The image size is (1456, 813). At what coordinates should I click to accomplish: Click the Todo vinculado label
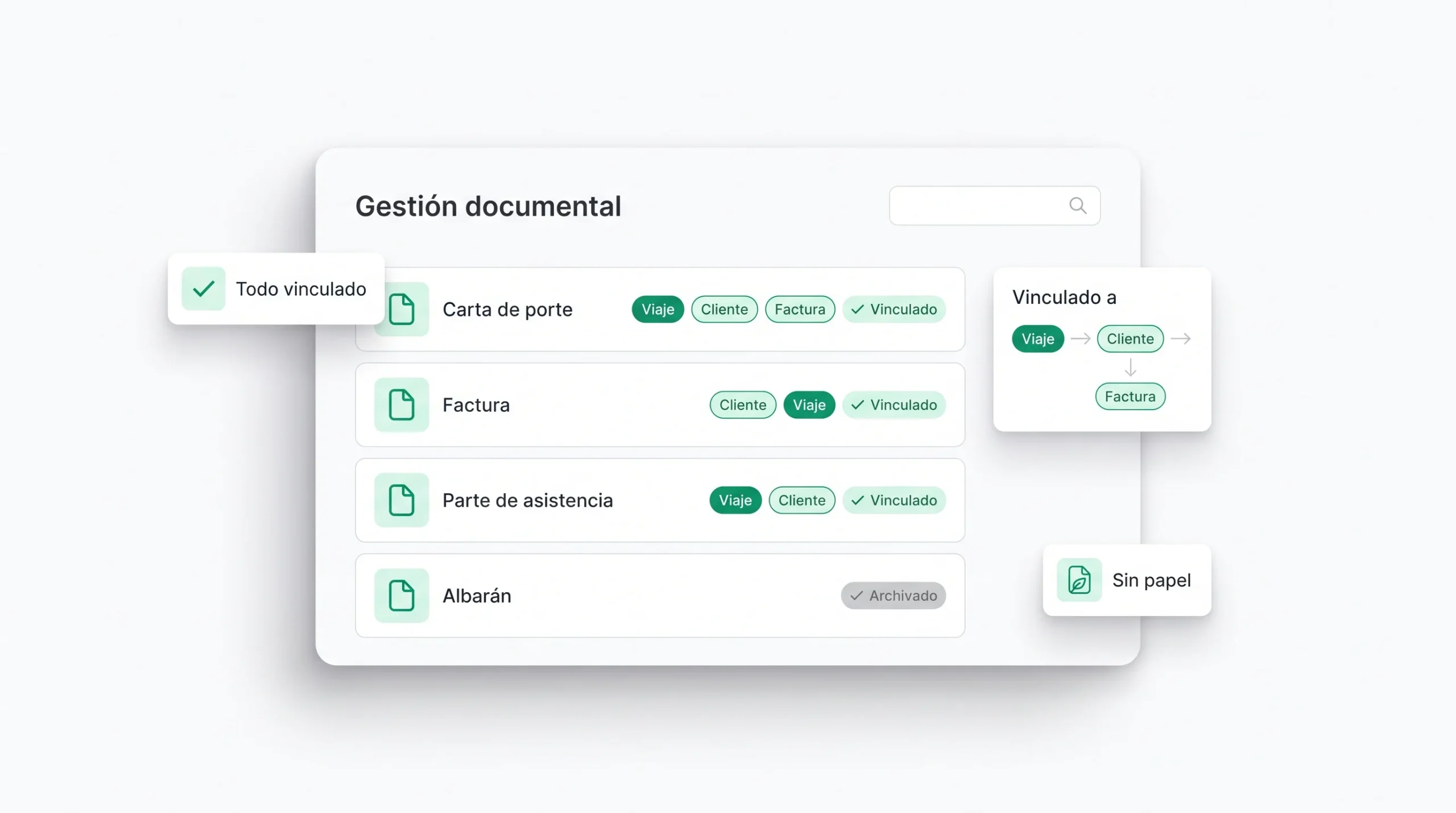pyautogui.click(x=301, y=288)
